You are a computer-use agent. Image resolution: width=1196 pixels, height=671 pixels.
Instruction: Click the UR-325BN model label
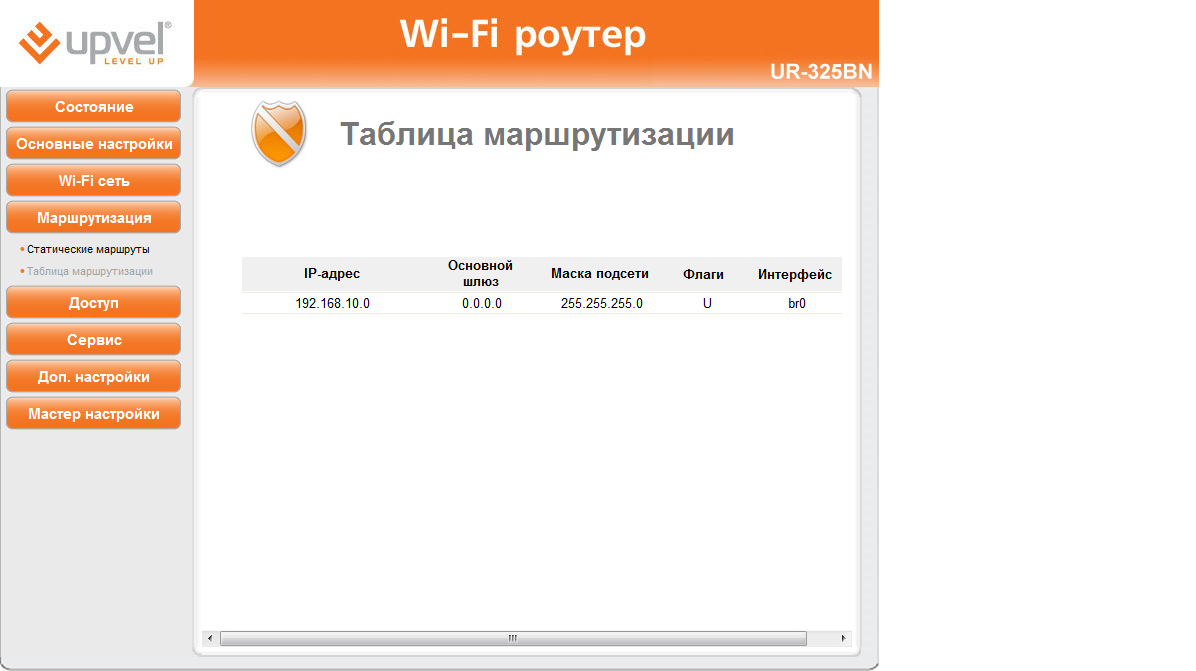pos(821,72)
